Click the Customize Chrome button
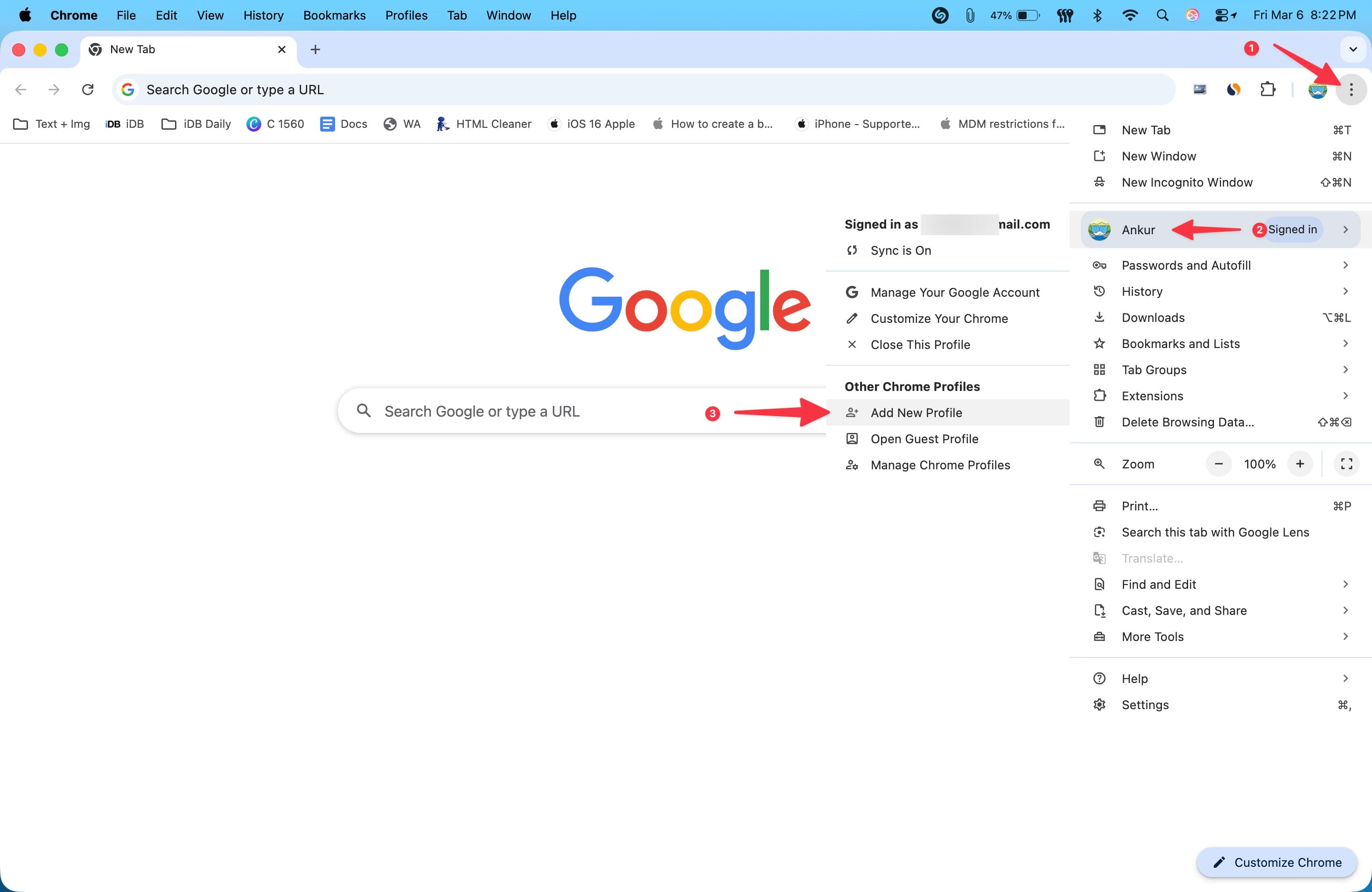The height and width of the screenshot is (892, 1372). point(1277,863)
